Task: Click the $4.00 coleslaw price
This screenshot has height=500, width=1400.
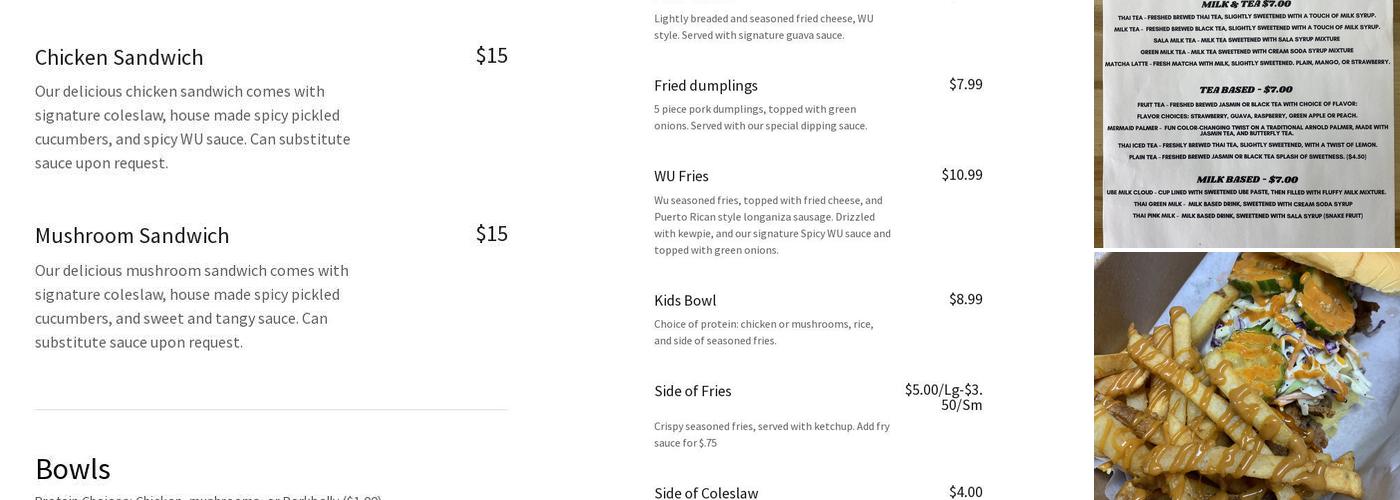Action: pos(965,492)
